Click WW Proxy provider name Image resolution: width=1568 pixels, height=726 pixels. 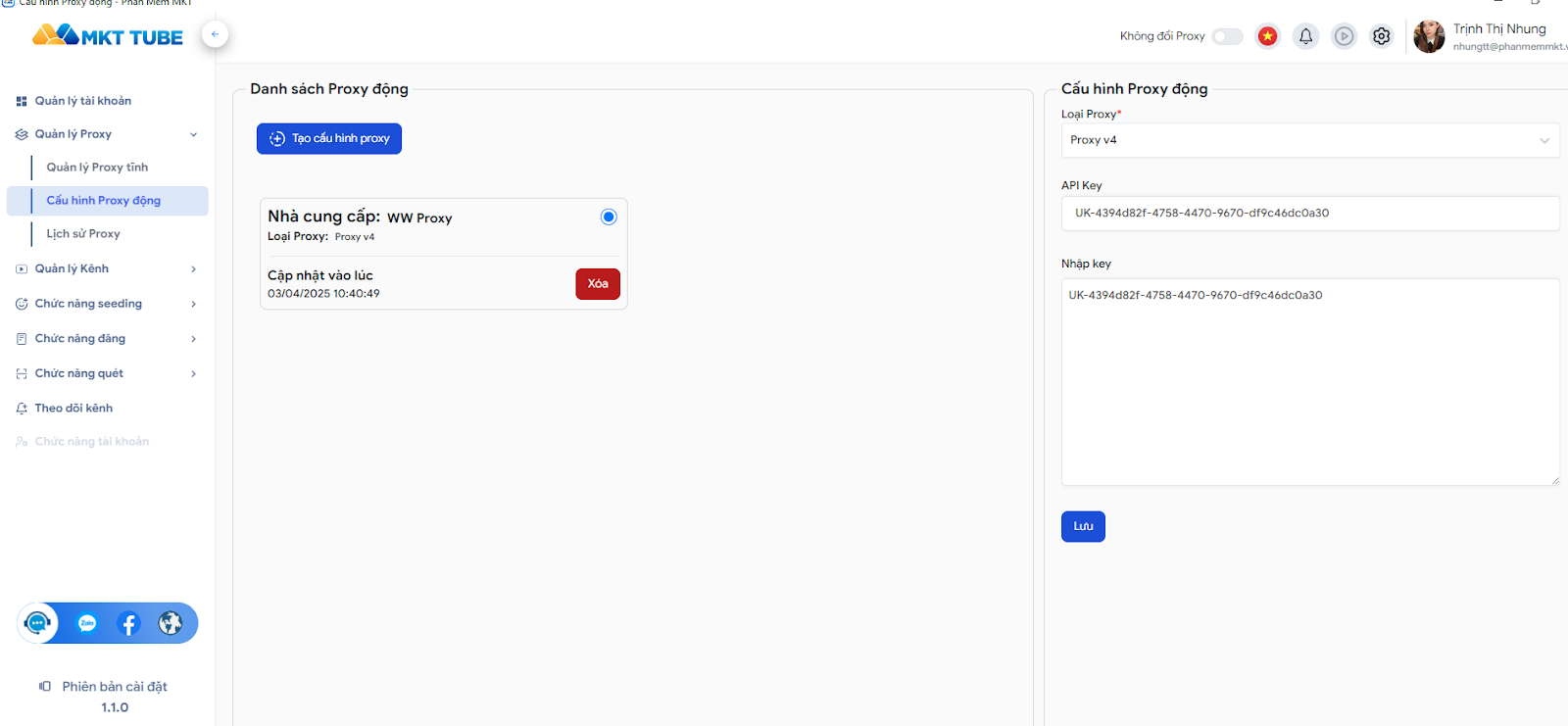click(419, 218)
